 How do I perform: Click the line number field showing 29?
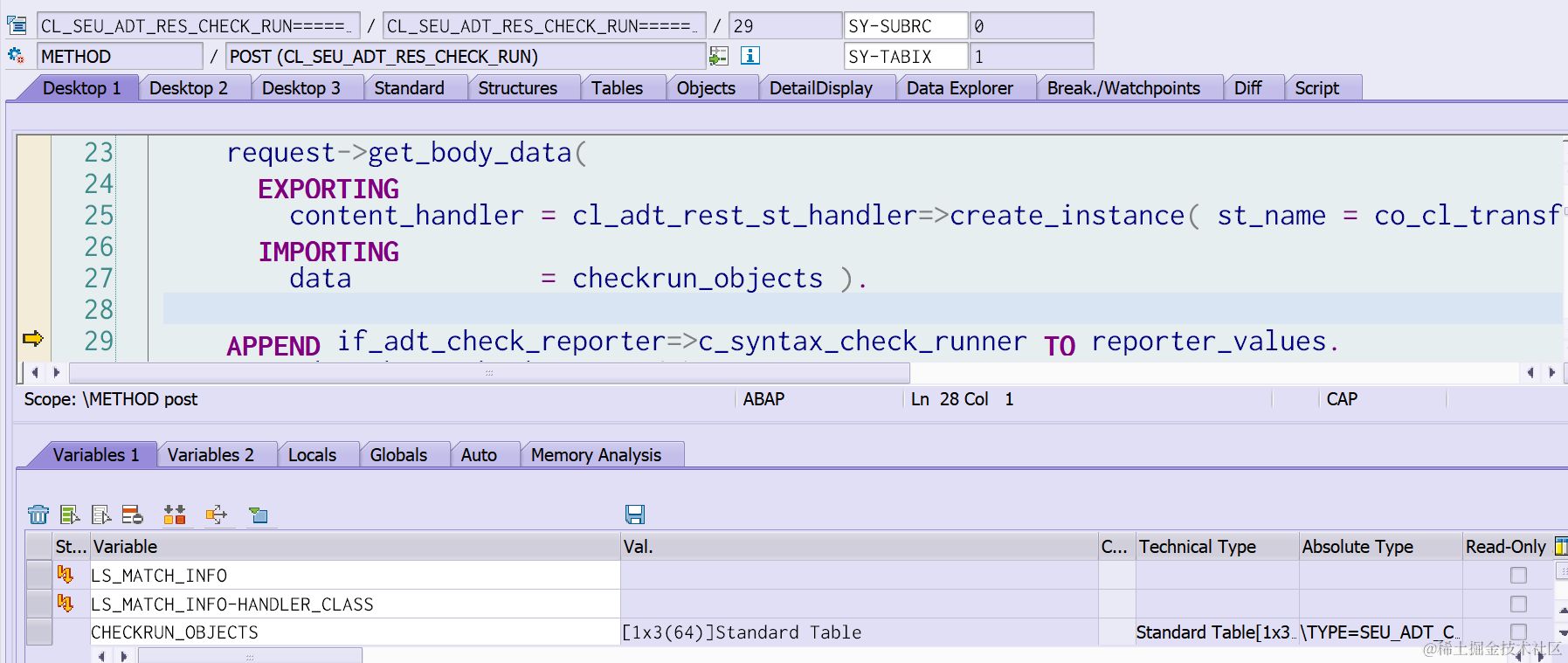784,25
